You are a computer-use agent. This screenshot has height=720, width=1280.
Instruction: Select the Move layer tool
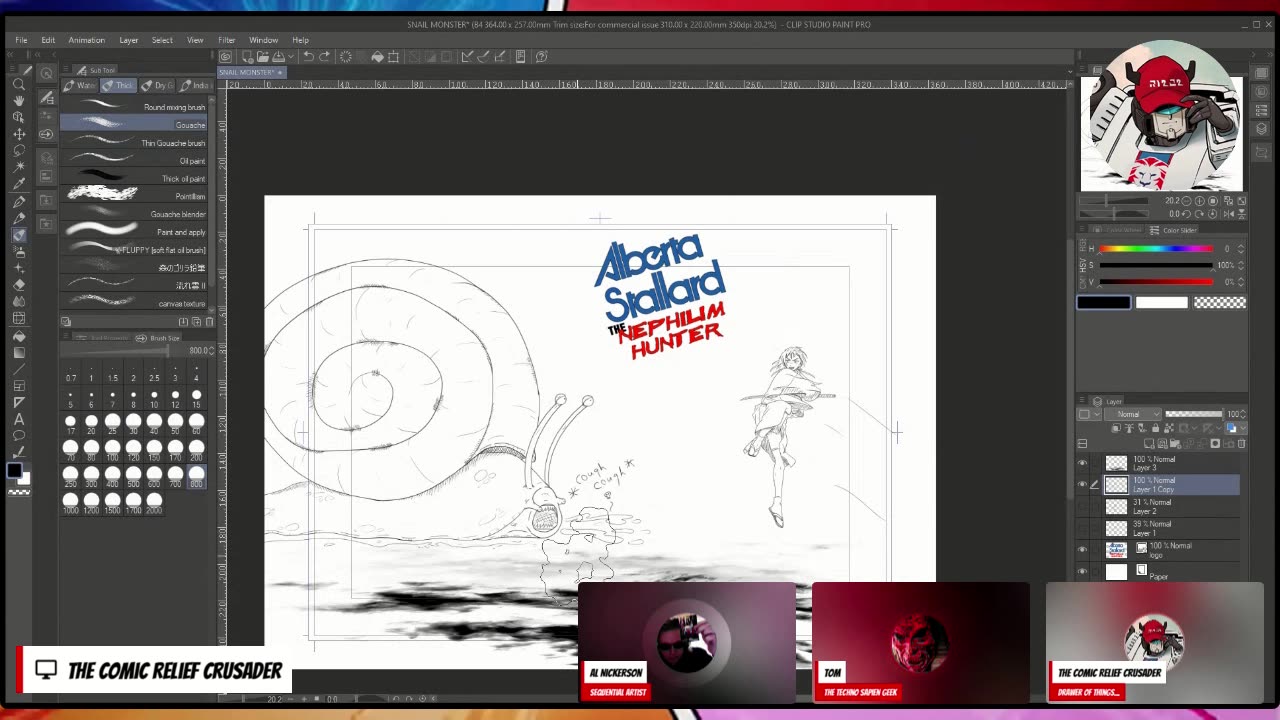19,134
